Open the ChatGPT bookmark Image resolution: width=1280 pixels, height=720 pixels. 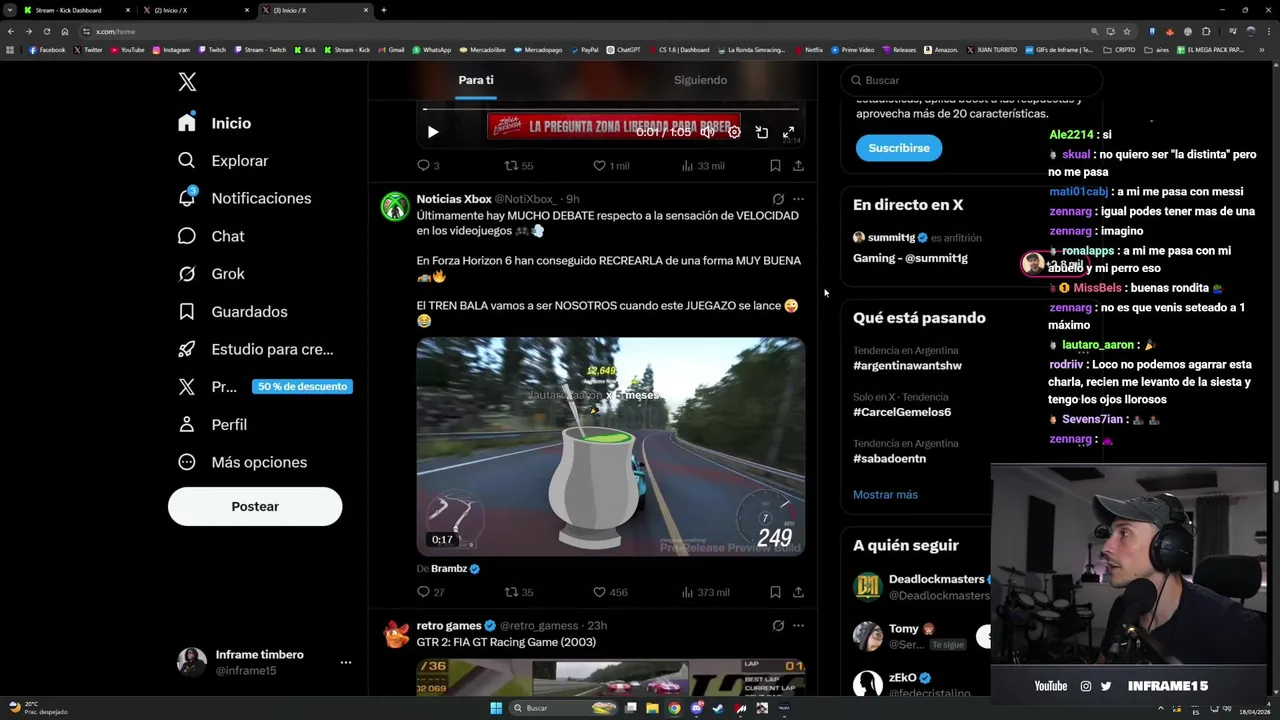pyautogui.click(x=623, y=49)
